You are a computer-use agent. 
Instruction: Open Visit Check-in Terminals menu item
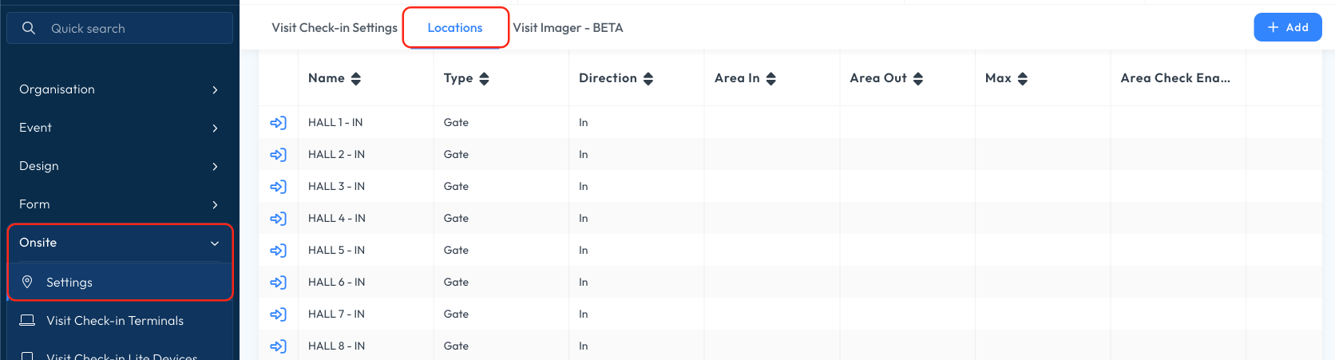click(120, 321)
